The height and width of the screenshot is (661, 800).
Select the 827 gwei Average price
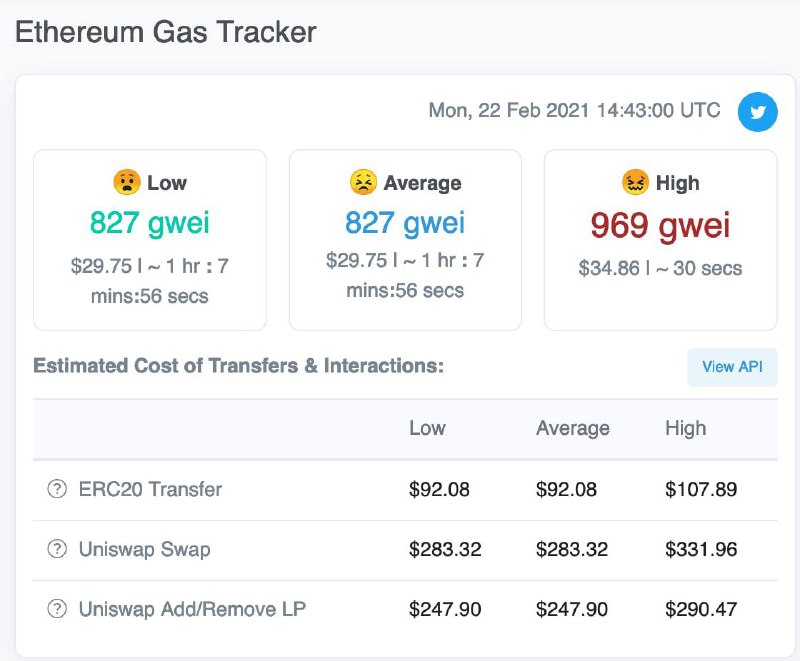tap(405, 223)
